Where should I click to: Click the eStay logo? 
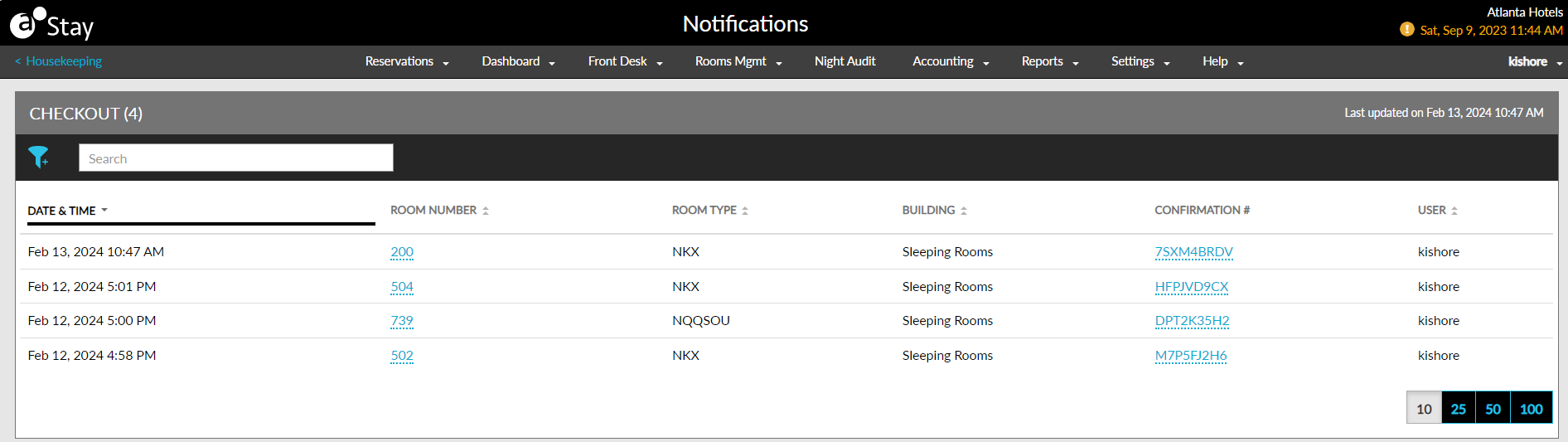click(51, 24)
